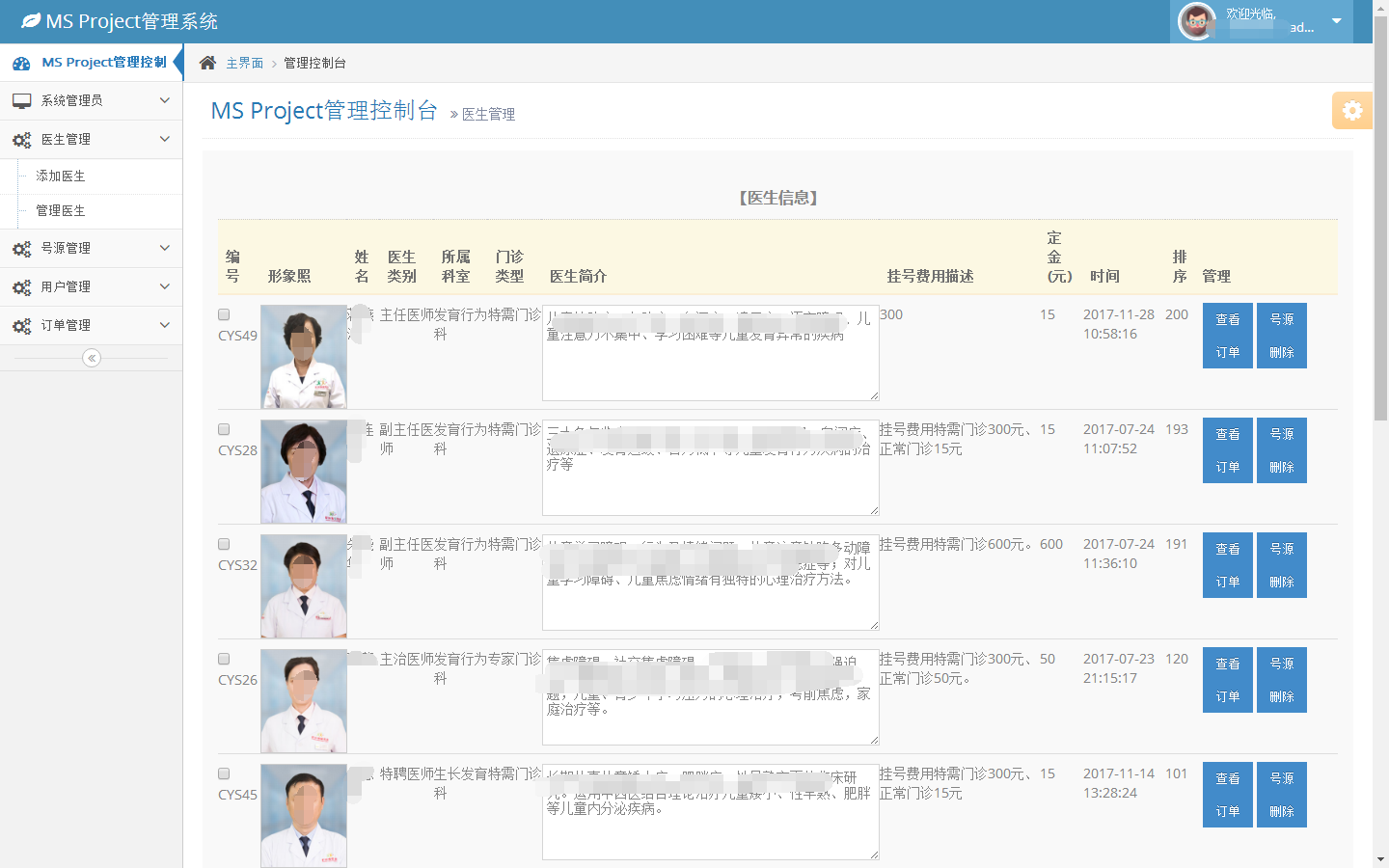
Task: Click the gears icon beside 订单管理
Action: [21, 326]
